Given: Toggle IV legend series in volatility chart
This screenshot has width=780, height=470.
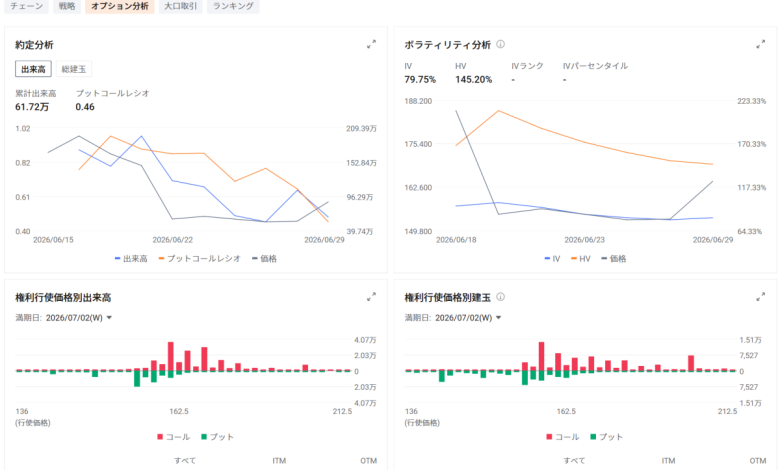Looking at the screenshot, I should [552, 259].
